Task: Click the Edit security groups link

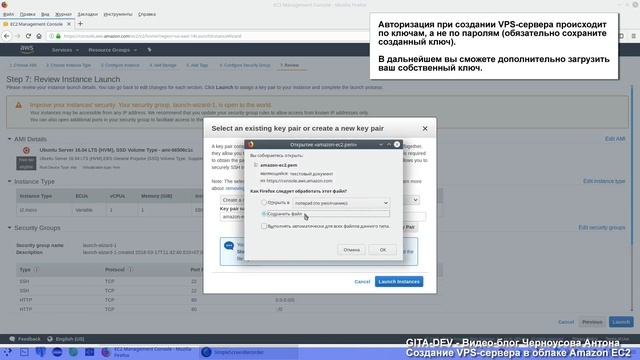Action: [x=602, y=227]
